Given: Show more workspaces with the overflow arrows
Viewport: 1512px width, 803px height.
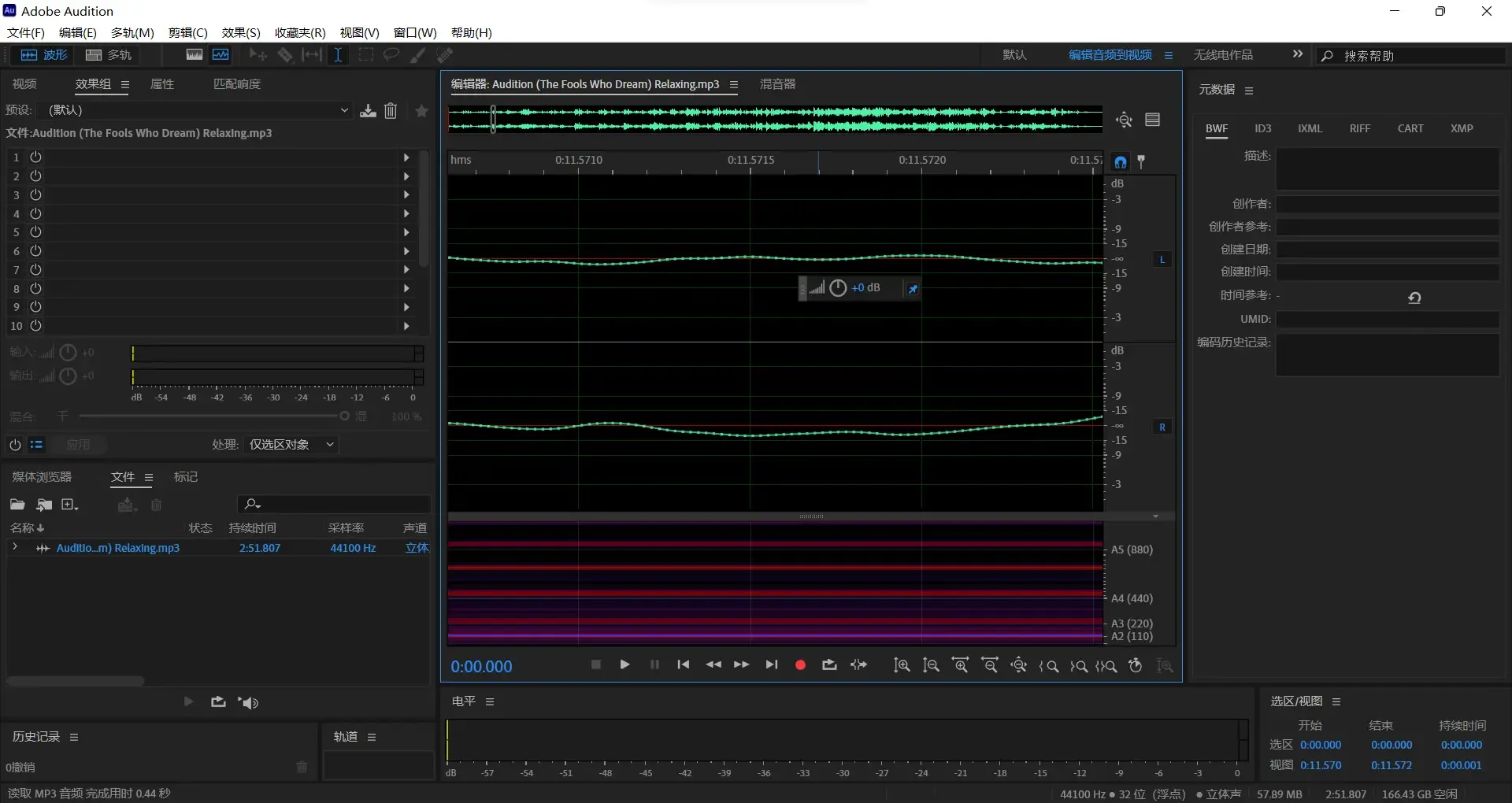Looking at the screenshot, I should 1298,54.
